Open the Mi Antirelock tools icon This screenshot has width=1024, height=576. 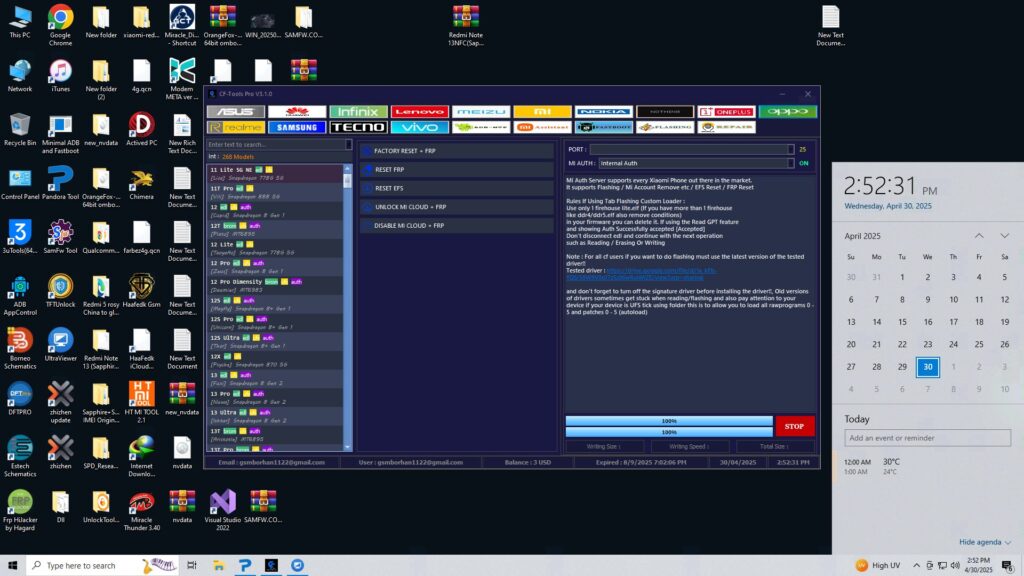point(543,127)
